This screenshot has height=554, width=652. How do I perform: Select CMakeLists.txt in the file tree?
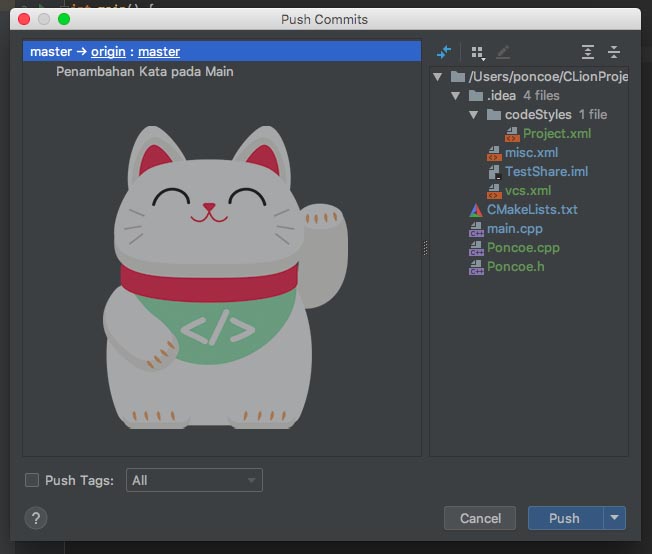click(x=532, y=209)
